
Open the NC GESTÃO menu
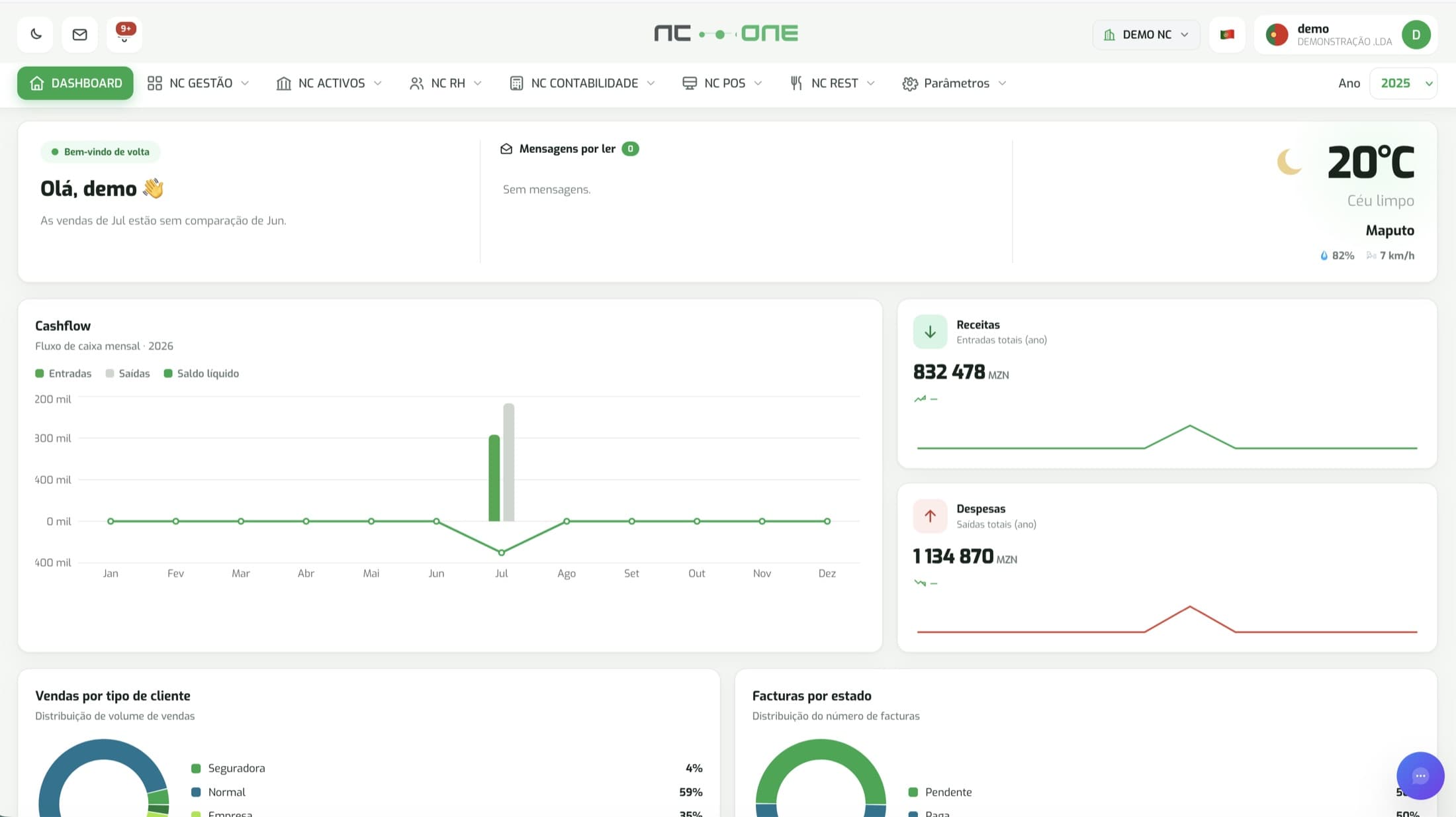198,83
